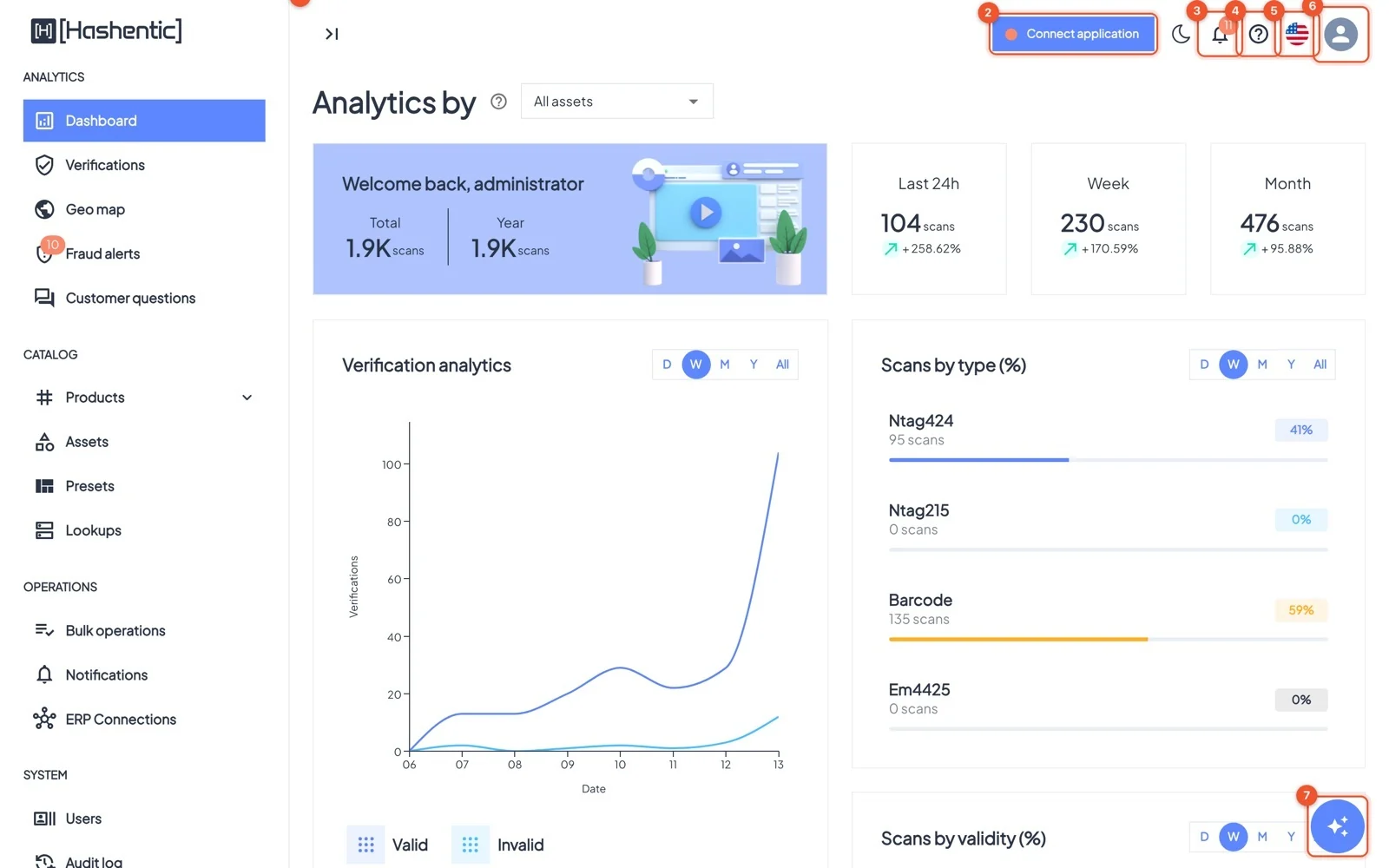Select M range in Scans by type
1389x868 pixels.
(x=1262, y=365)
